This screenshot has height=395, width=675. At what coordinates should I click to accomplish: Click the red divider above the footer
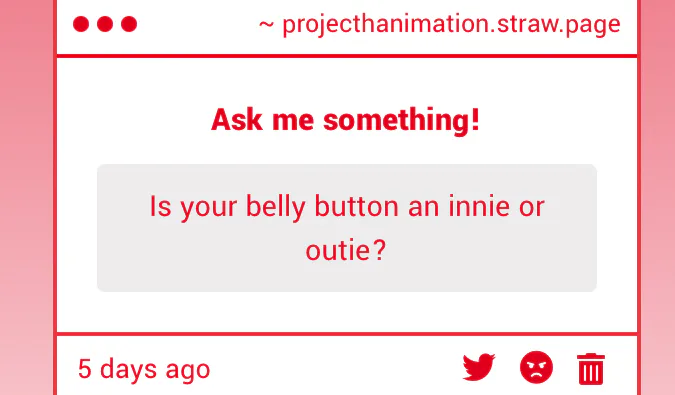[347, 334]
